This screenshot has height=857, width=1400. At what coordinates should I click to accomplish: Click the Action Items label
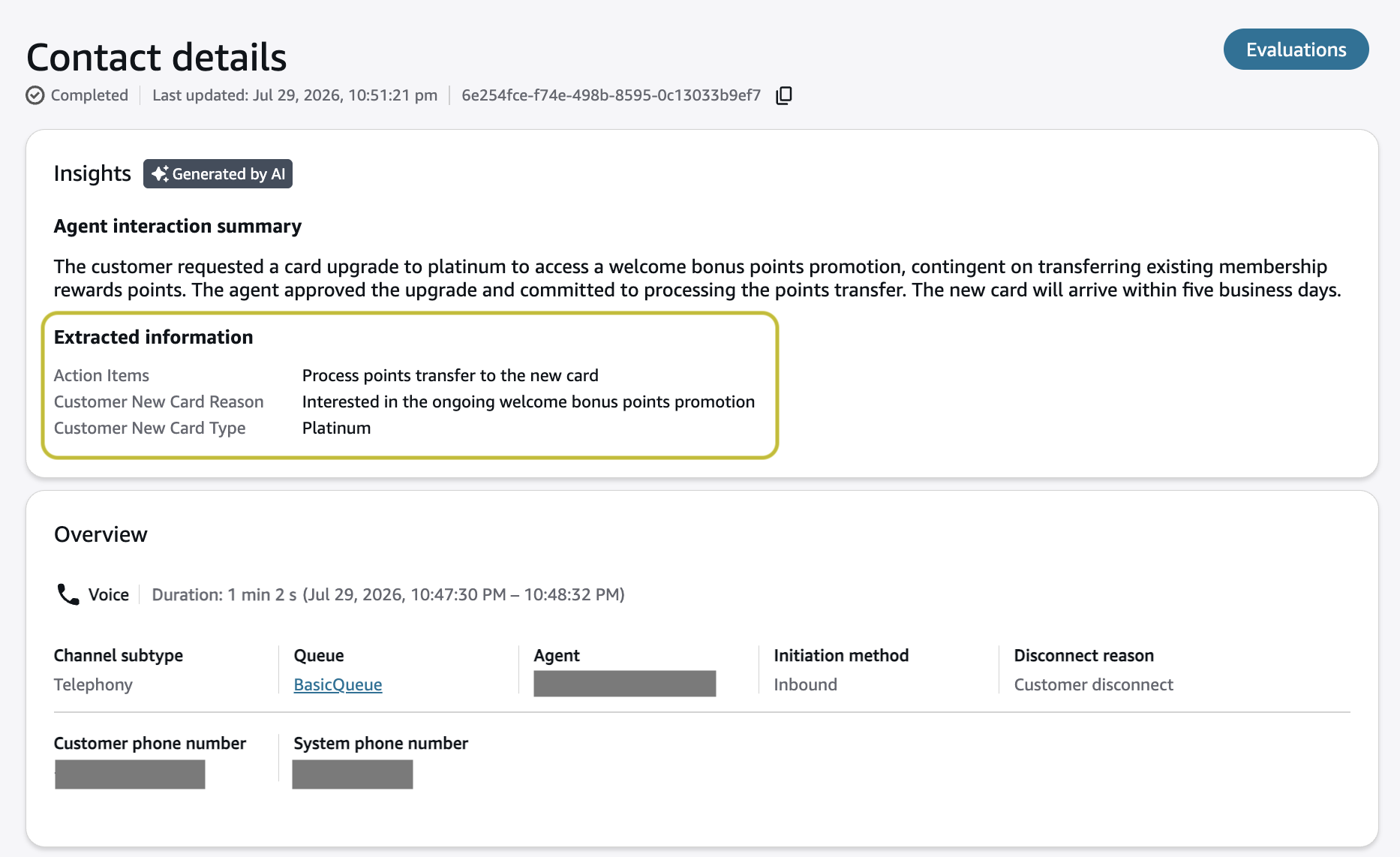[101, 375]
